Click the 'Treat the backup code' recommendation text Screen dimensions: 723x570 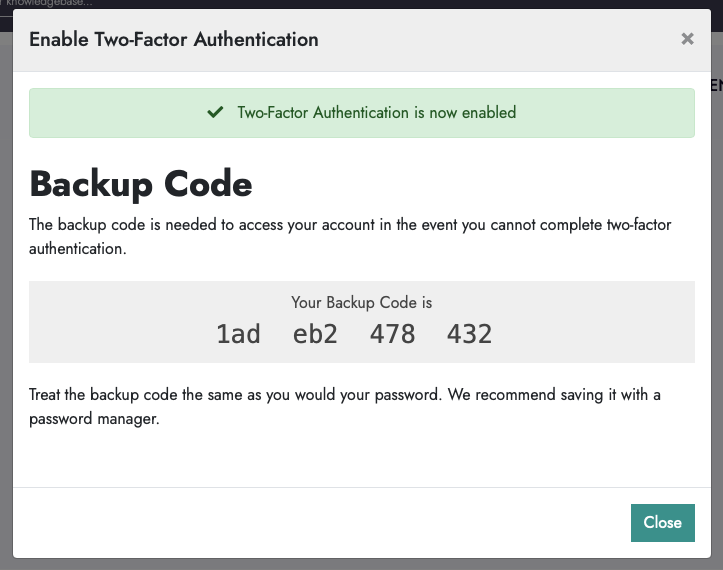[x=345, y=407]
